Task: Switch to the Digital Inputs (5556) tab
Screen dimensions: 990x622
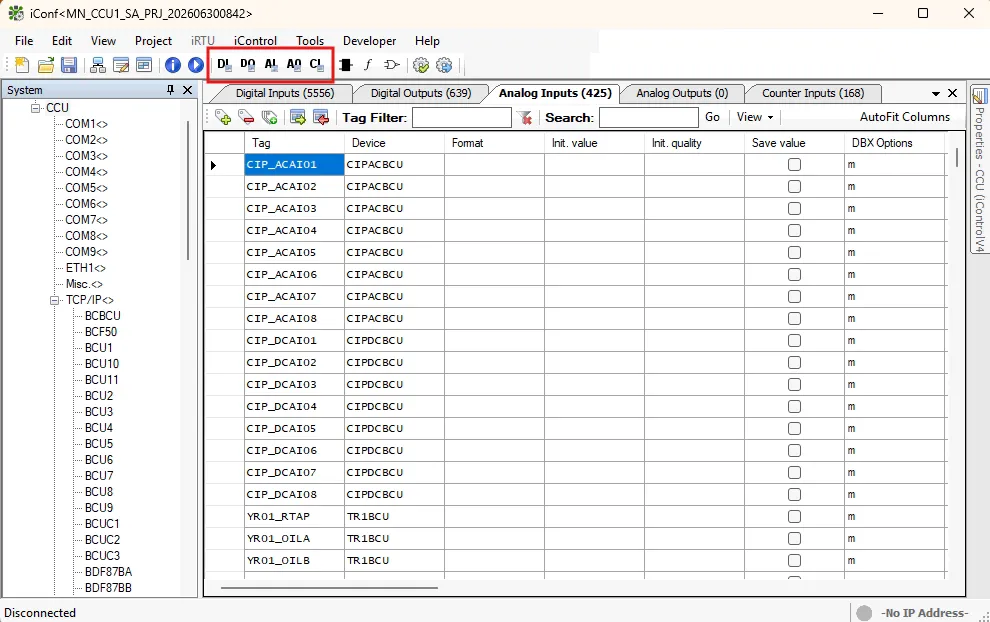Action: pyautogui.click(x=285, y=93)
